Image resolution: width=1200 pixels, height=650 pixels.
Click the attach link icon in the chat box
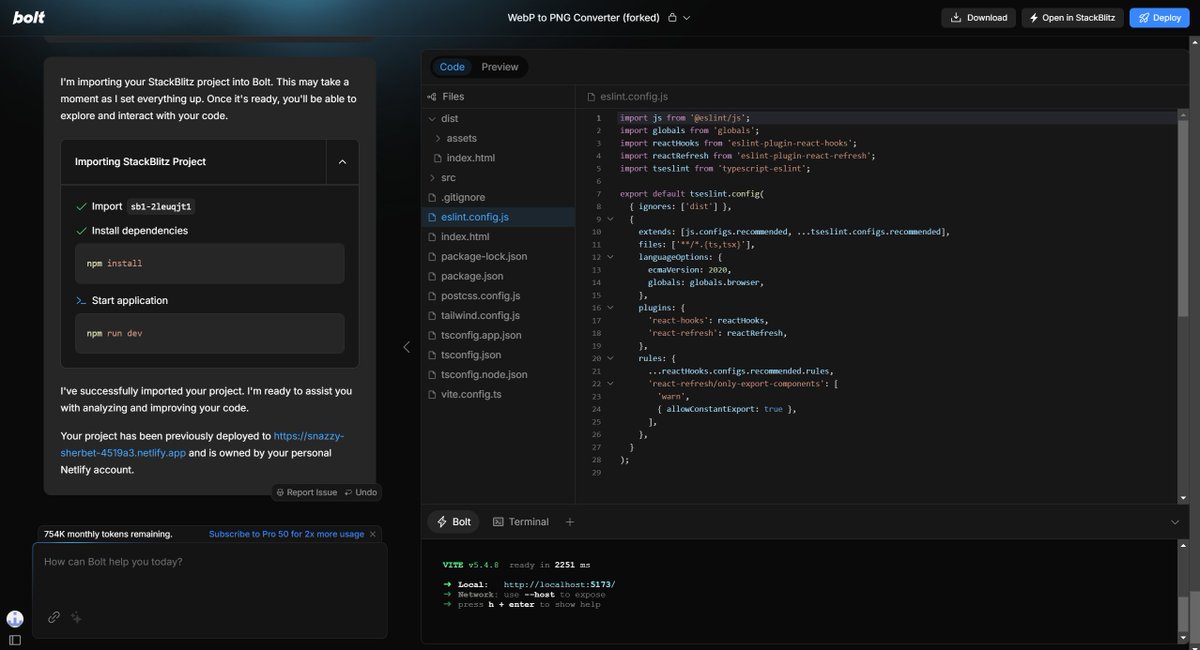[53, 617]
